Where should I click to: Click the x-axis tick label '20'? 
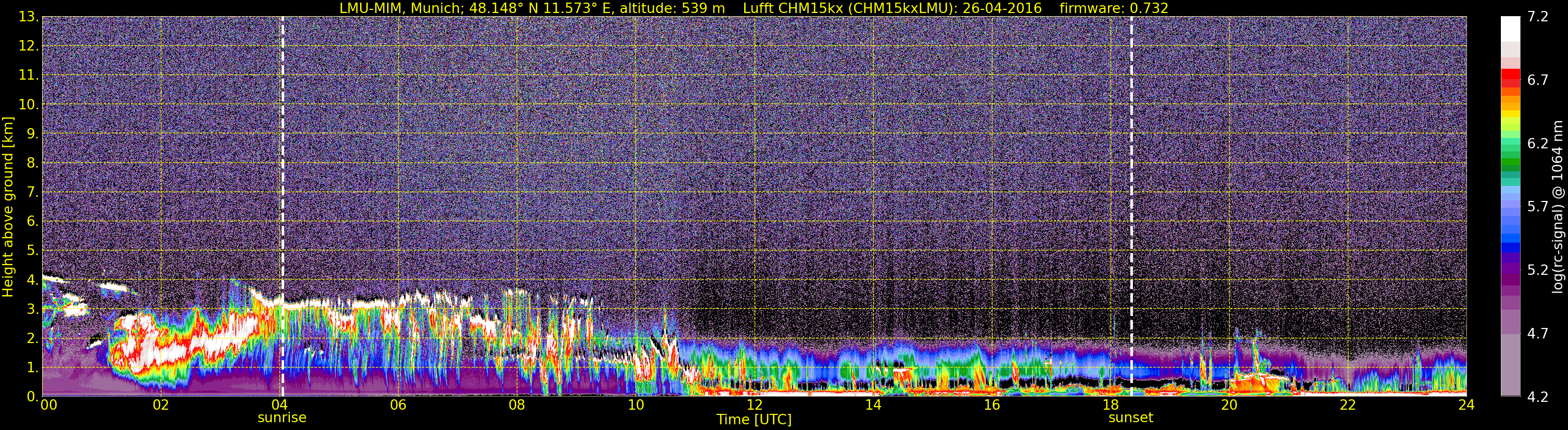pyautogui.click(x=1229, y=405)
